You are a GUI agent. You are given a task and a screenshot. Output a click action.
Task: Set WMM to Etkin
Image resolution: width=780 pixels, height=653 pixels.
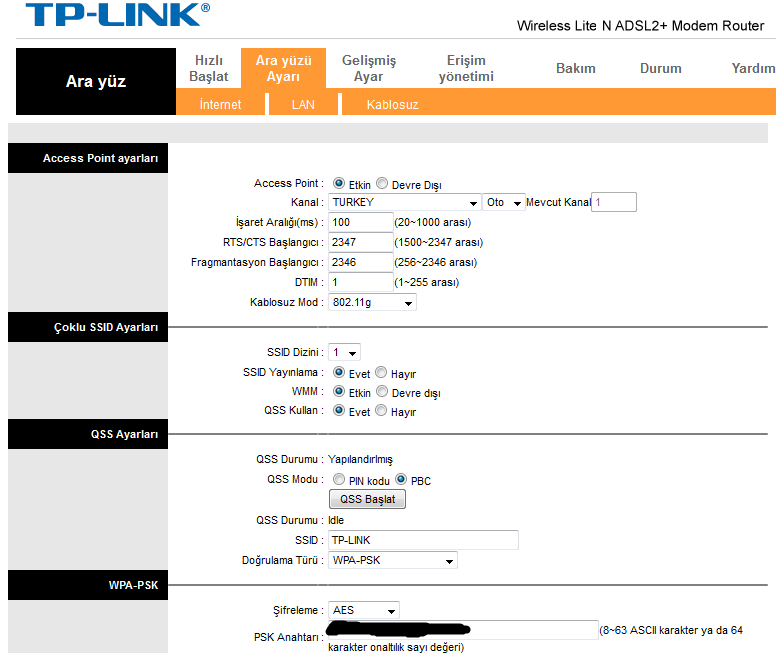(339, 391)
